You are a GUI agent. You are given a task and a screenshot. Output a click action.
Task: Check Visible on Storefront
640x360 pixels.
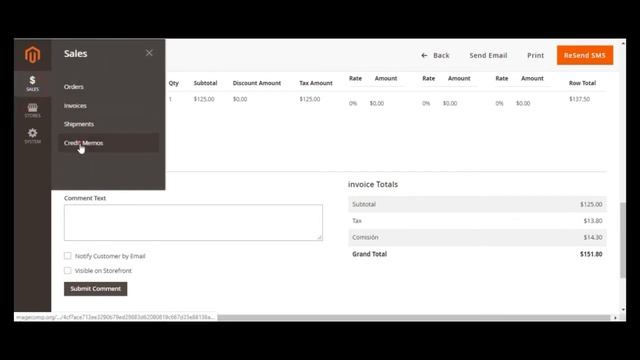pos(68,271)
